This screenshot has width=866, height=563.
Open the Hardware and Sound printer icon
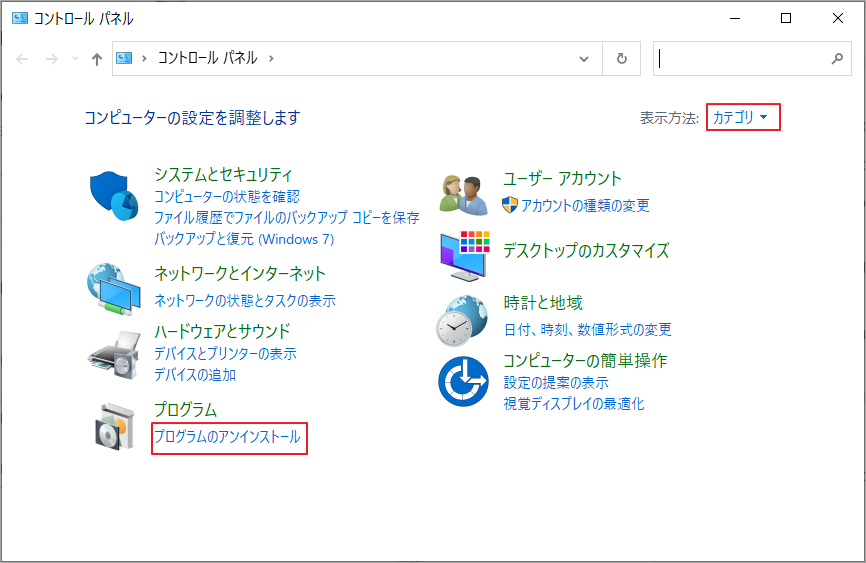pos(114,354)
